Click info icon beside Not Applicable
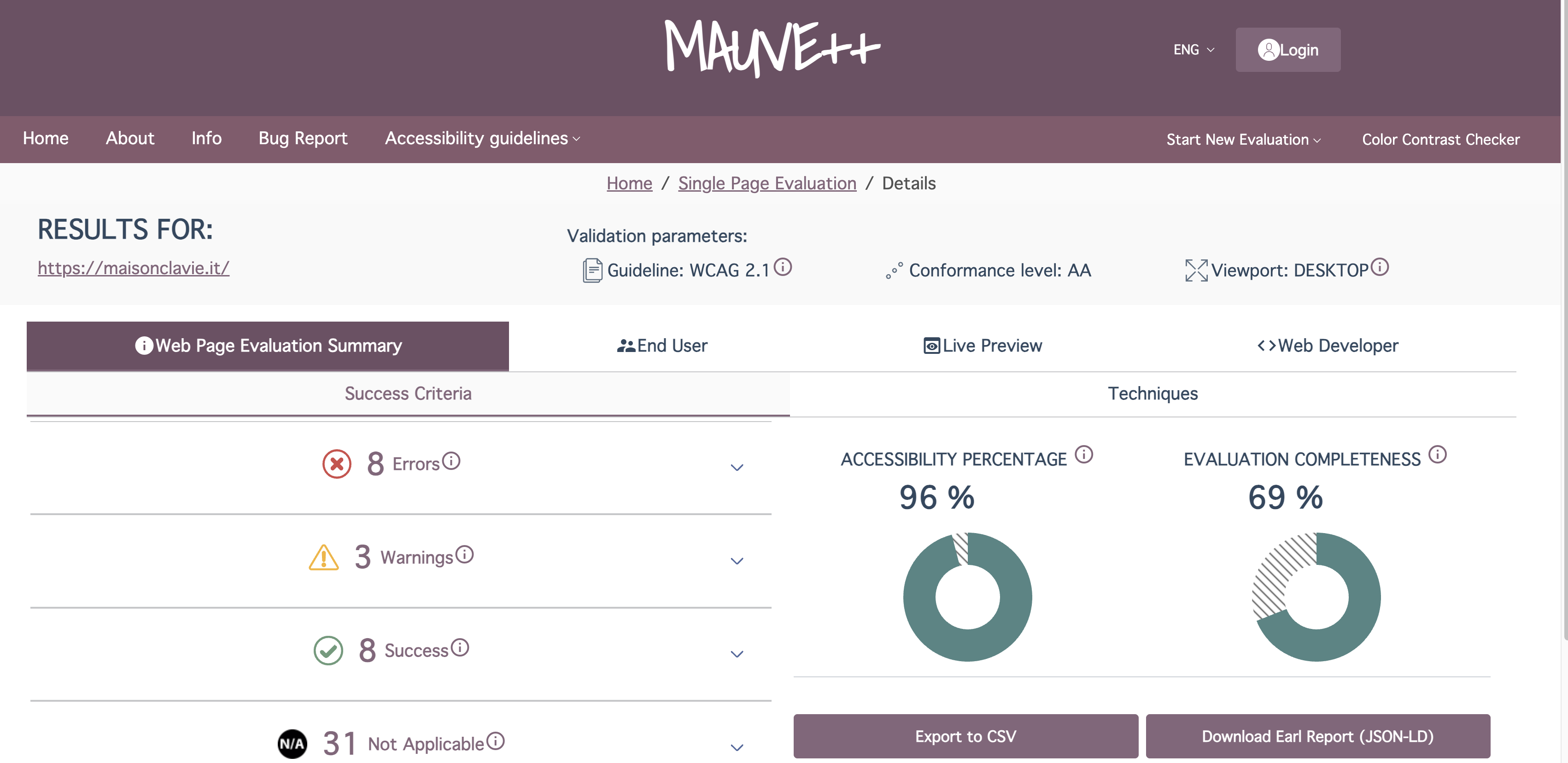1568x763 pixels. click(x=496, y=741)
